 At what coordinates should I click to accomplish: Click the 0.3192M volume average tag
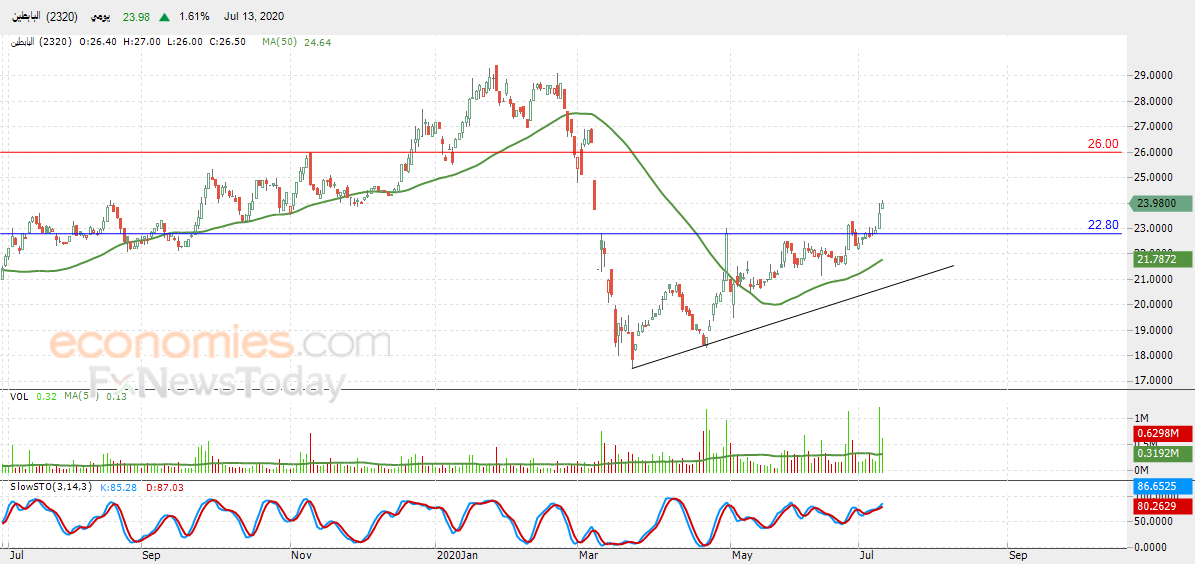(1161, 453)
